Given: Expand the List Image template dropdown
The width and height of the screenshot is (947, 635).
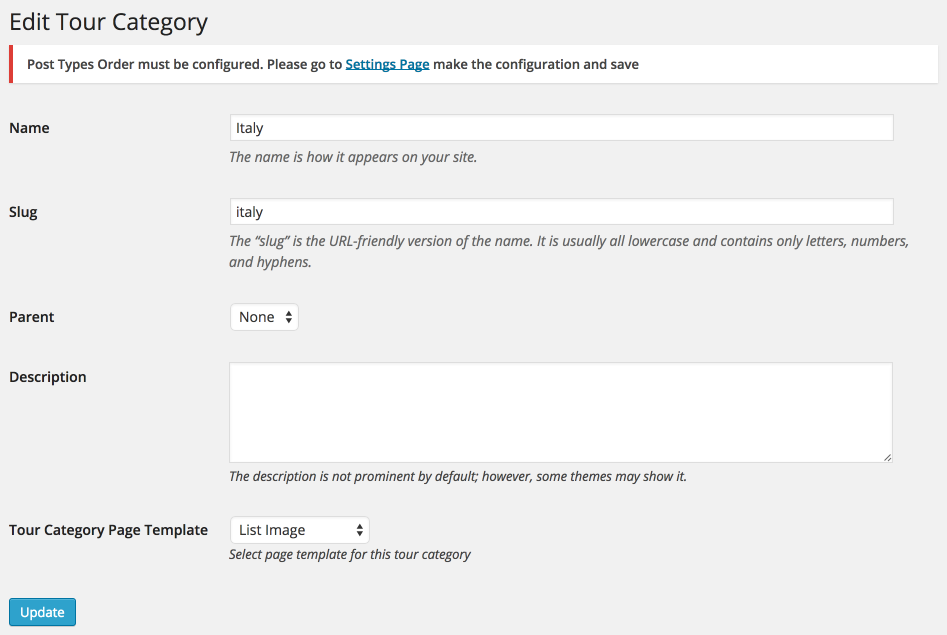Looking at the screenshot, I should click(300, 530).
